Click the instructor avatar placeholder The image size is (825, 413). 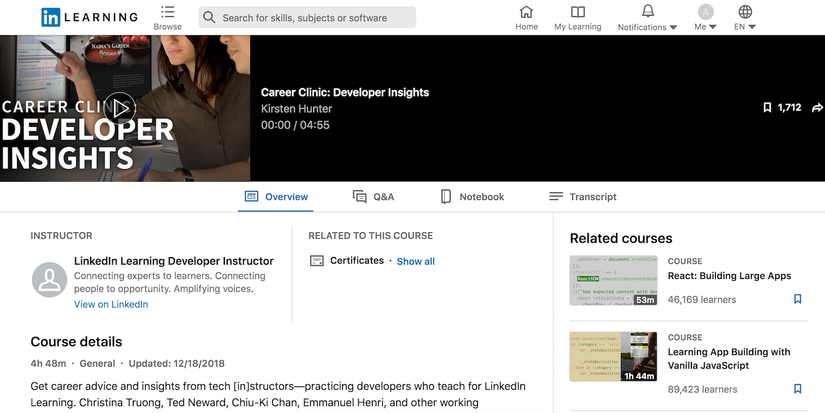[x=49, y=280]
